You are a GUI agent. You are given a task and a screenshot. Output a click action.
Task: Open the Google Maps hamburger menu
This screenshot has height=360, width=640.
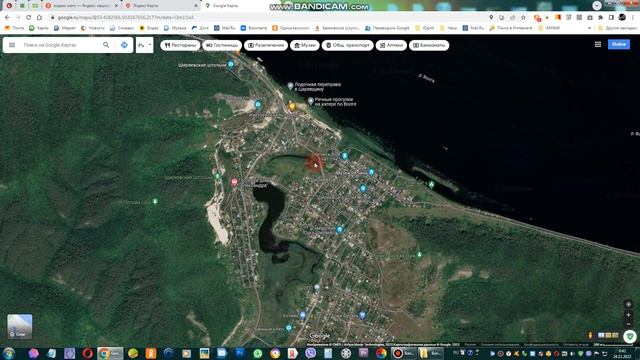click(12, 45)
